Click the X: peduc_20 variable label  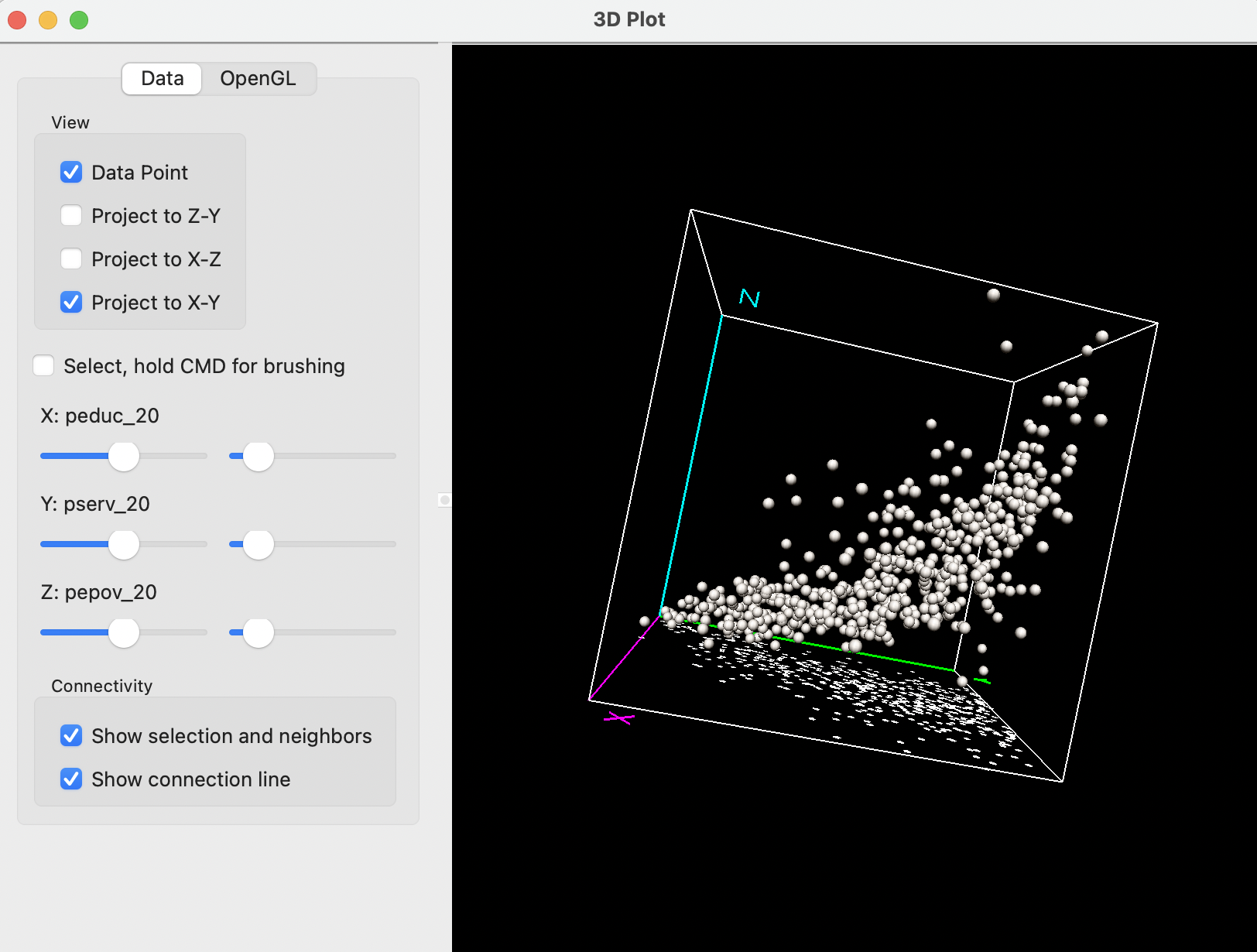click(100, 416)
